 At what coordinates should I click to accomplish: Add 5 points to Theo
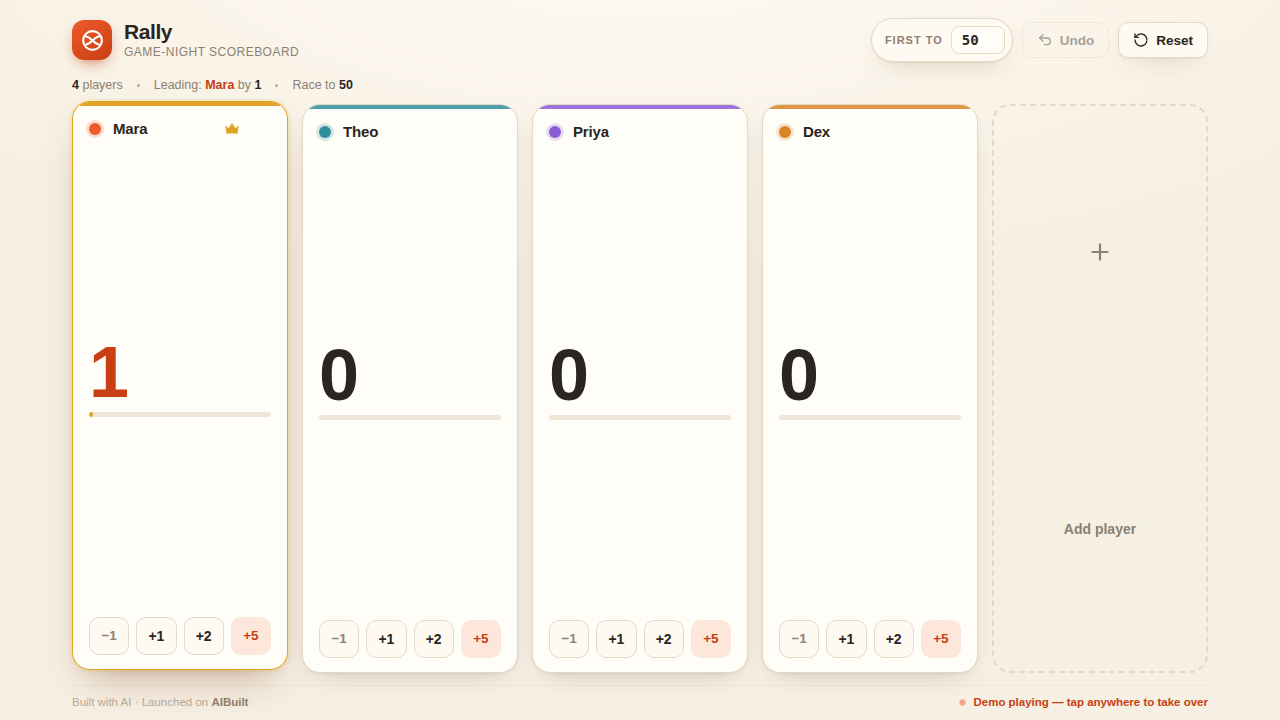pos(481,639)
